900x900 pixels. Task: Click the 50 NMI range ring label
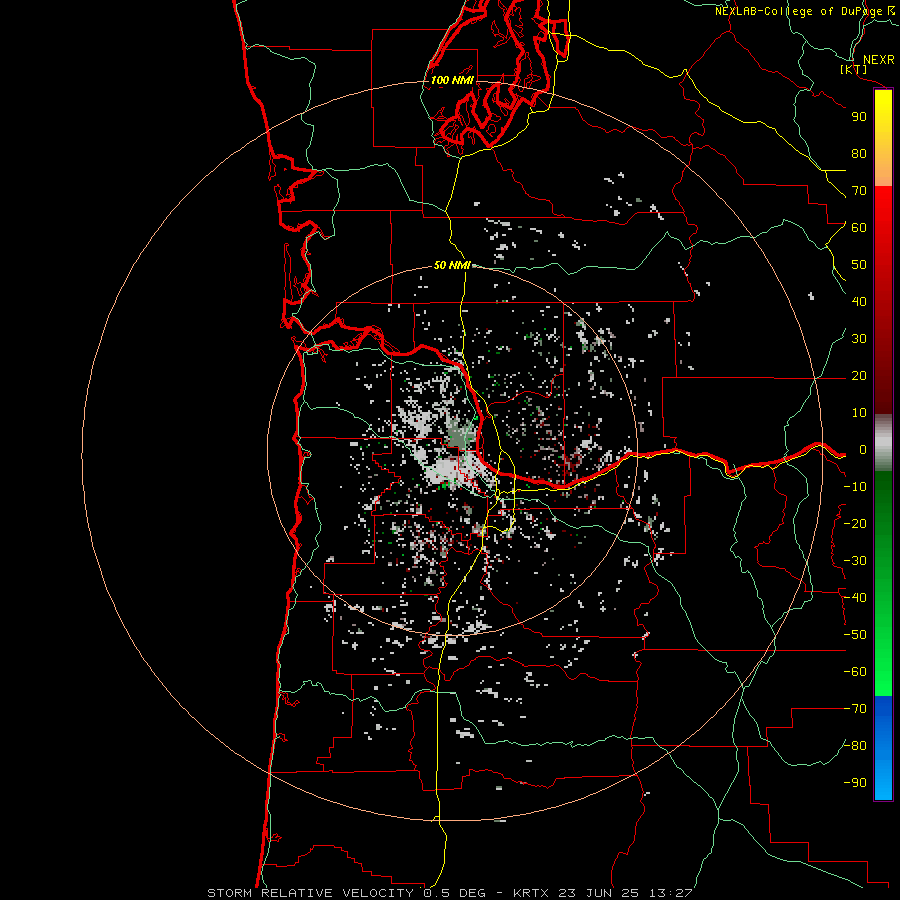click(x=452, y=265)
